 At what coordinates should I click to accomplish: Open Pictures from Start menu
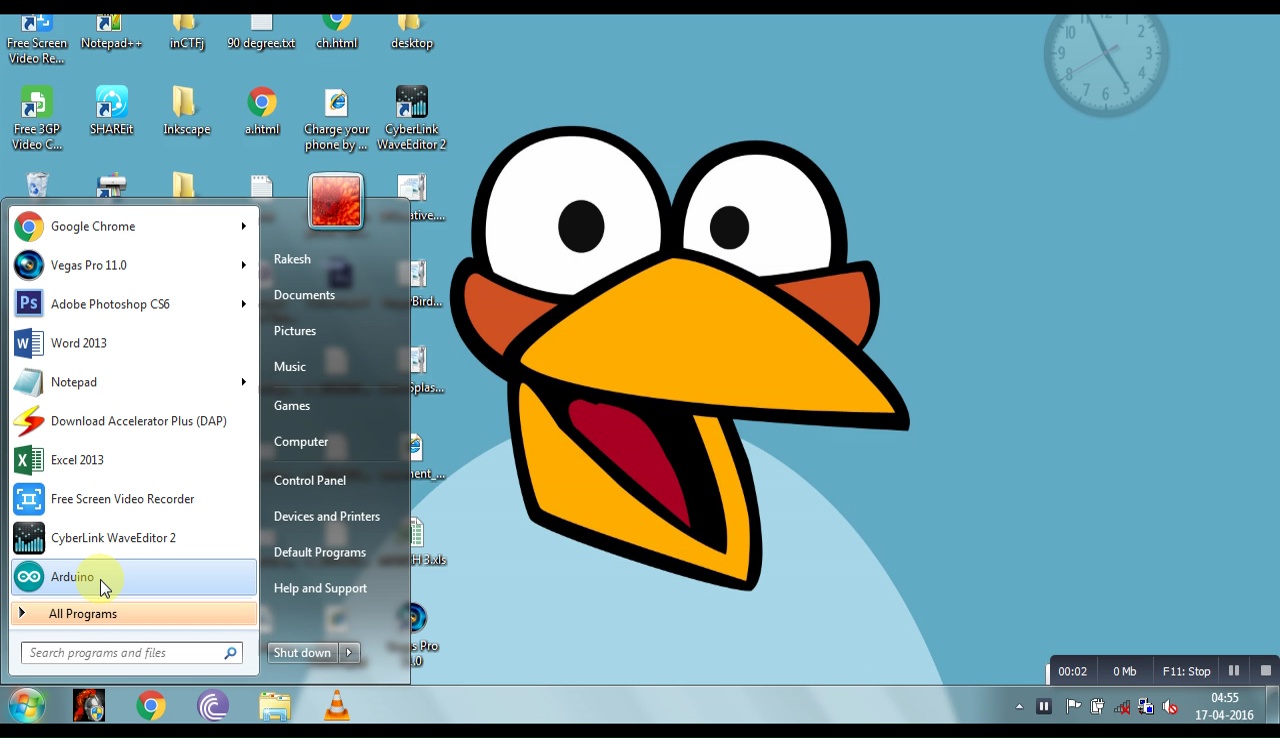tap(295, 331)
